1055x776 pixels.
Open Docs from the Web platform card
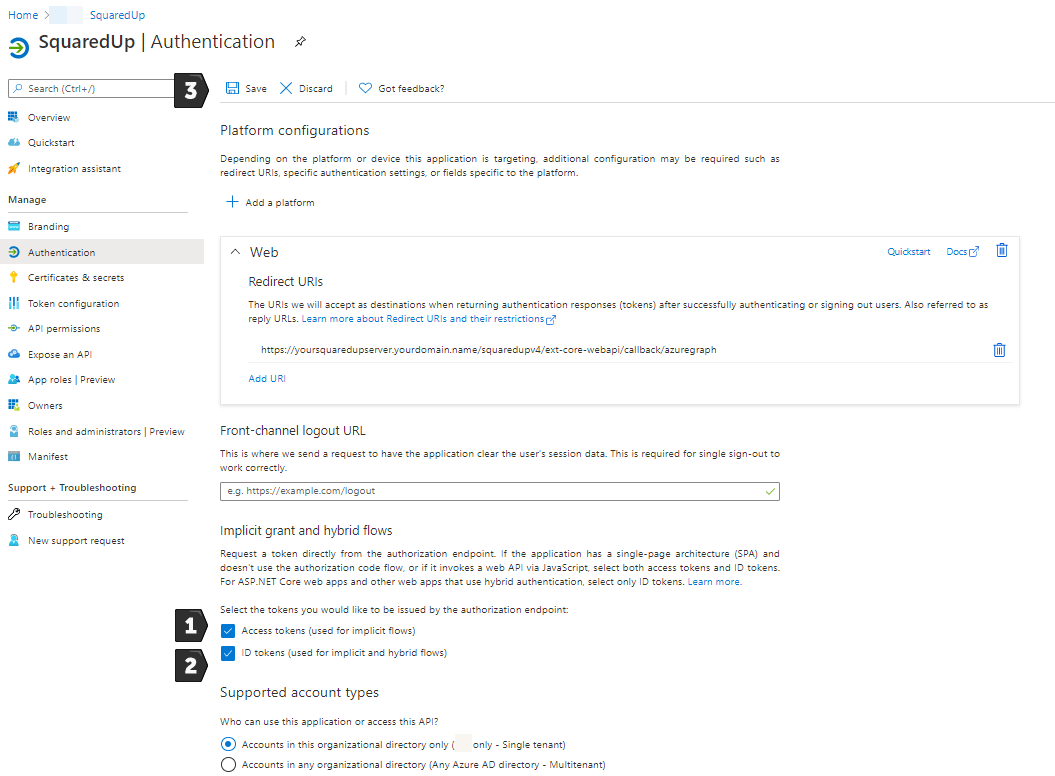956,251
